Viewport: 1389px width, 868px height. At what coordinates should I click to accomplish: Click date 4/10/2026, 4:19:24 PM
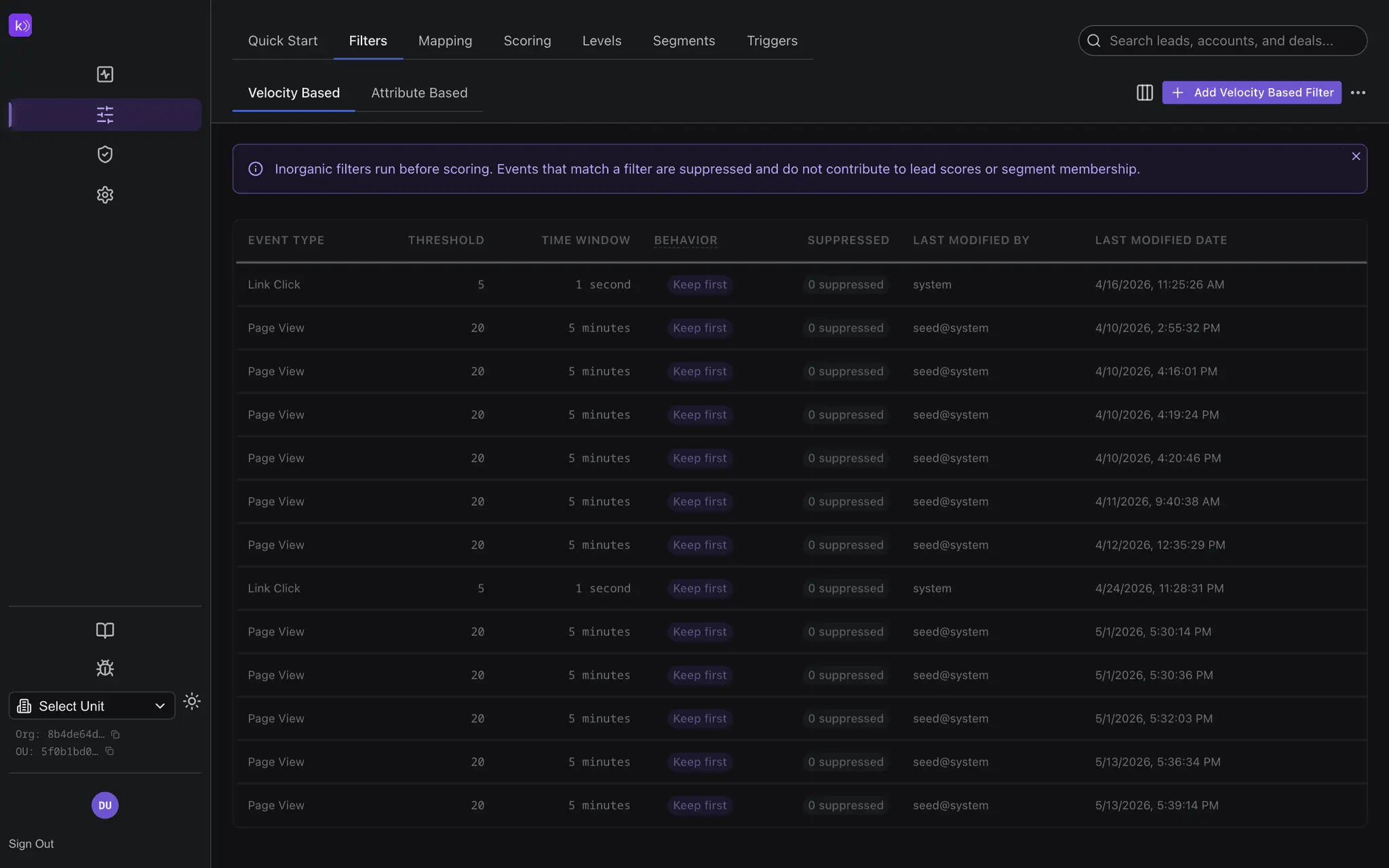[1157, 414]
